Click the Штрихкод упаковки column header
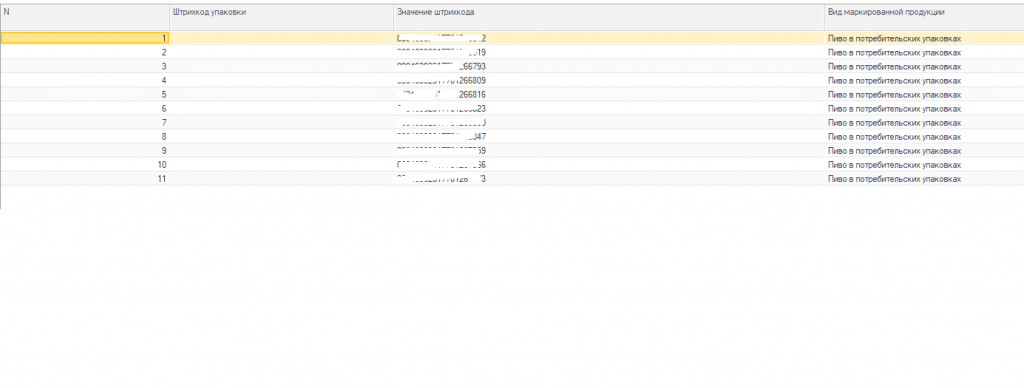The width and height of the screenshot is (1024, 388). click(x=281, y=17)
